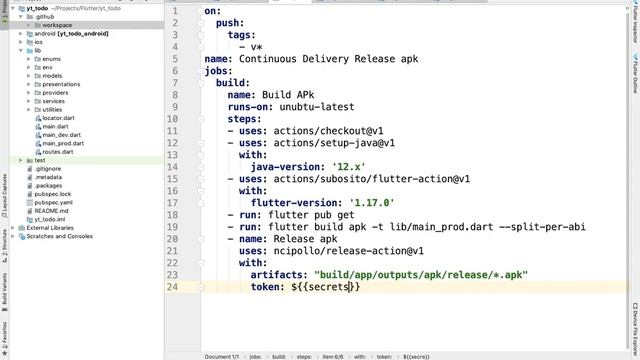This screenshot has height=360, width=640.
Task: Collapse the .github folder arrow
Action: click(21, 17)
